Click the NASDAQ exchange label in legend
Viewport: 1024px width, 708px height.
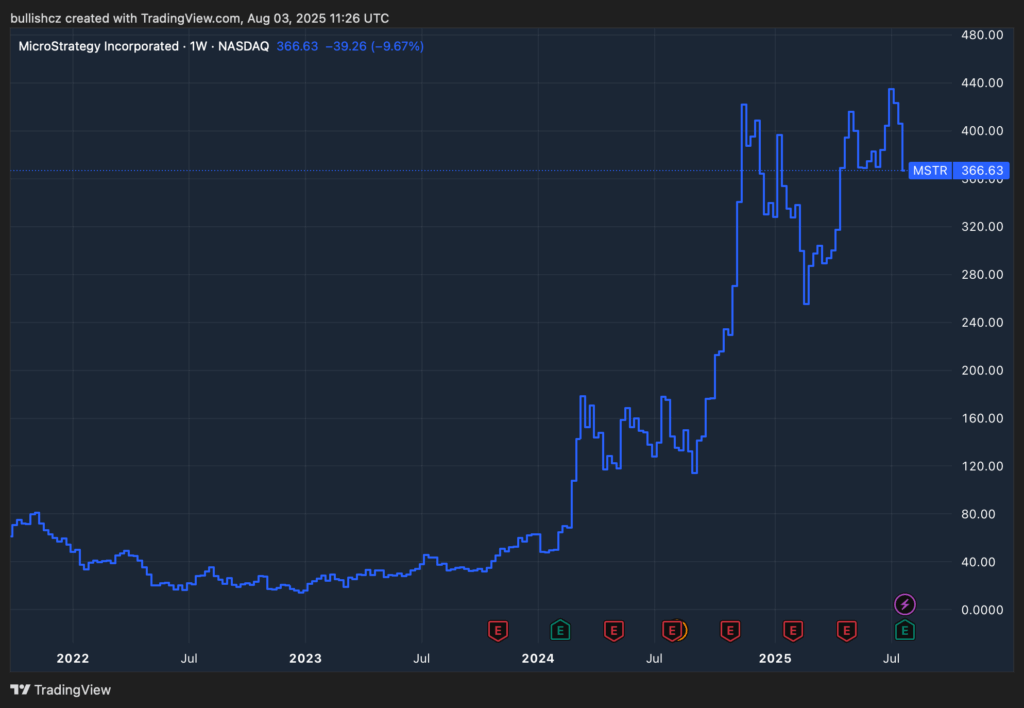point(244,46)
